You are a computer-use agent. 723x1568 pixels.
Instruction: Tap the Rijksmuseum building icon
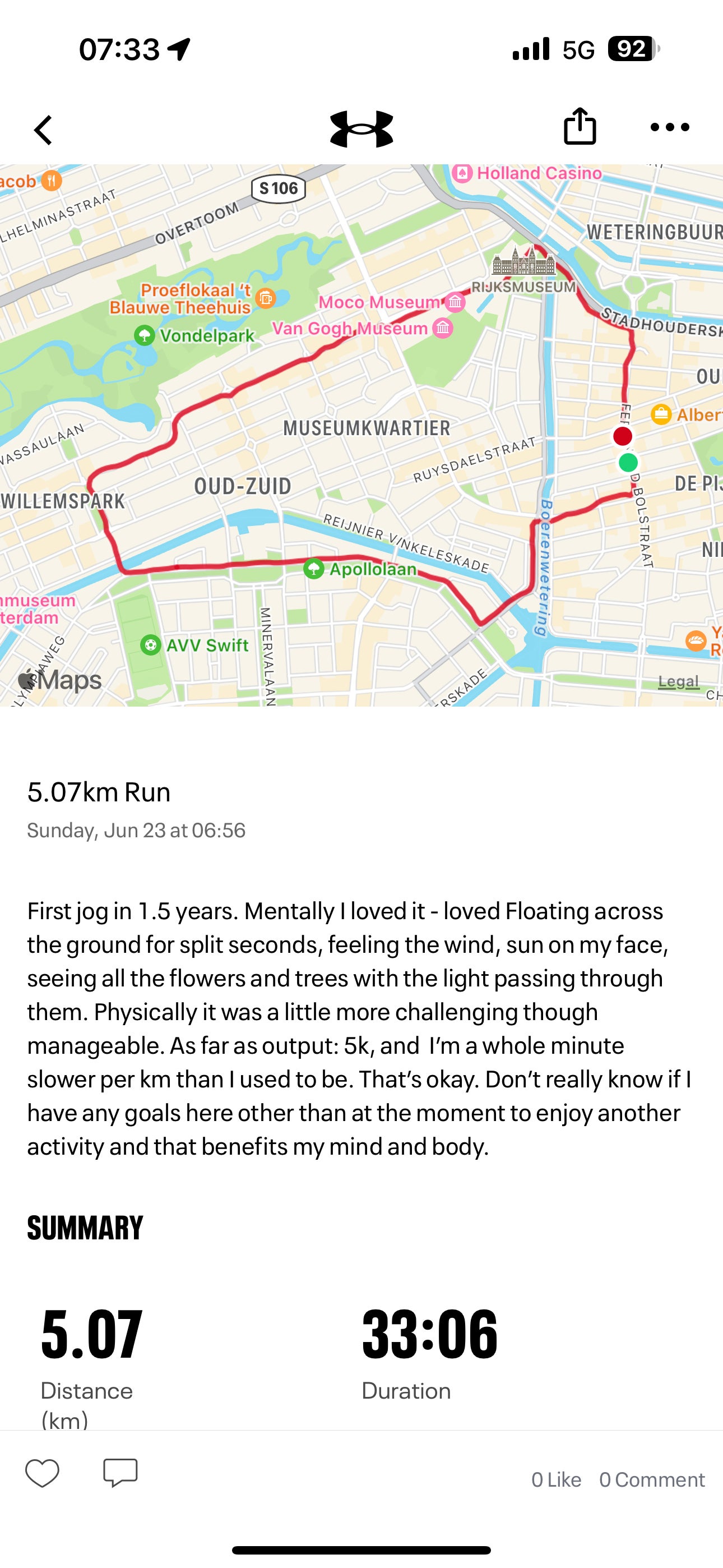pyautogui.click(x=523, y=262)
